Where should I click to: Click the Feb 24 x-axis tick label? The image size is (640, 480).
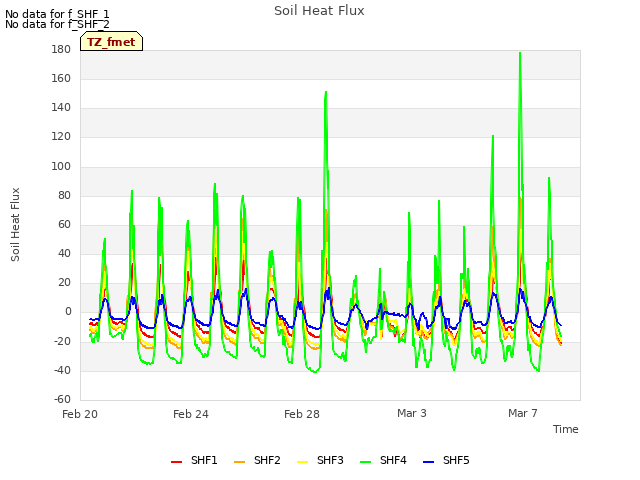coord(191,414)
